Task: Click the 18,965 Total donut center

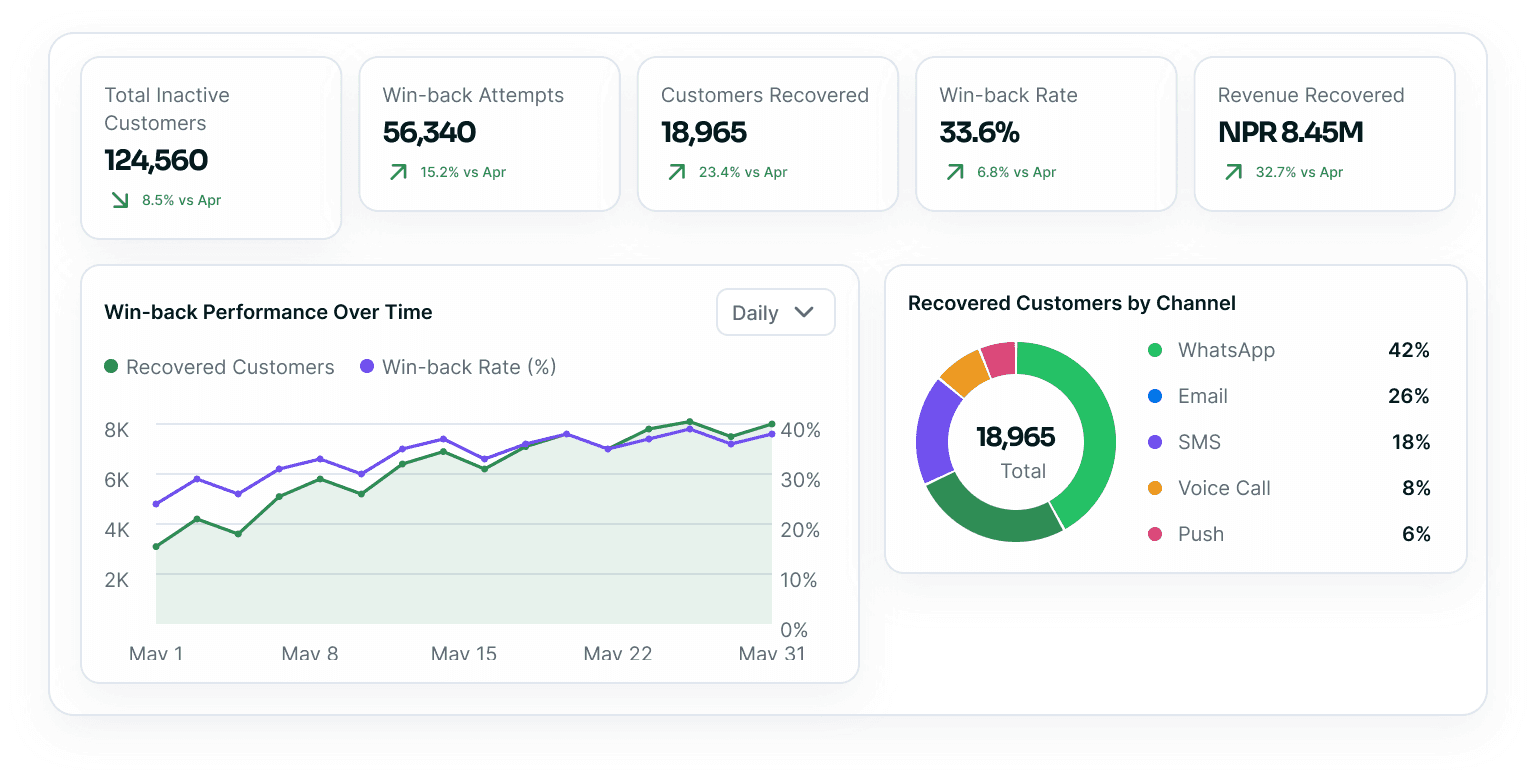Action: click(x=1016, y=451)
